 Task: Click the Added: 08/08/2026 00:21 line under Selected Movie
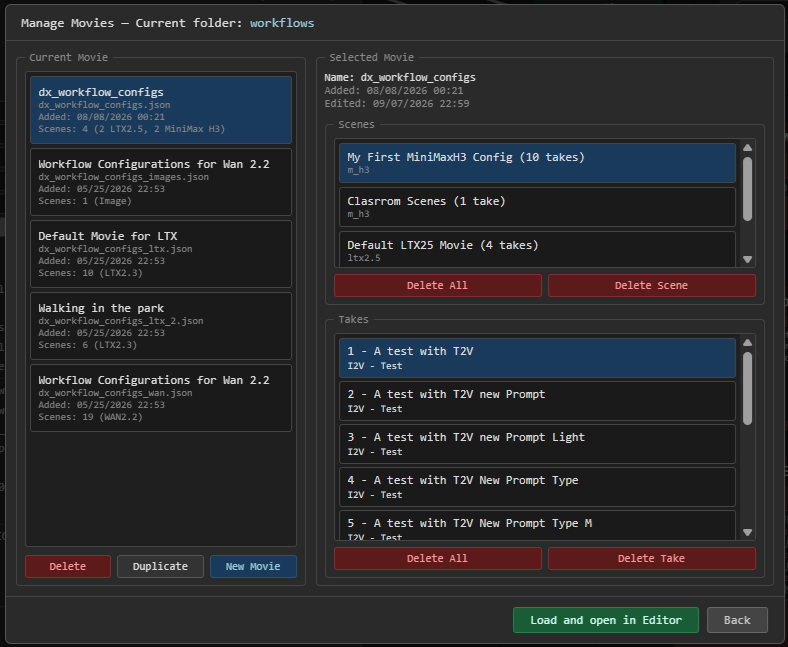[394, 90]
